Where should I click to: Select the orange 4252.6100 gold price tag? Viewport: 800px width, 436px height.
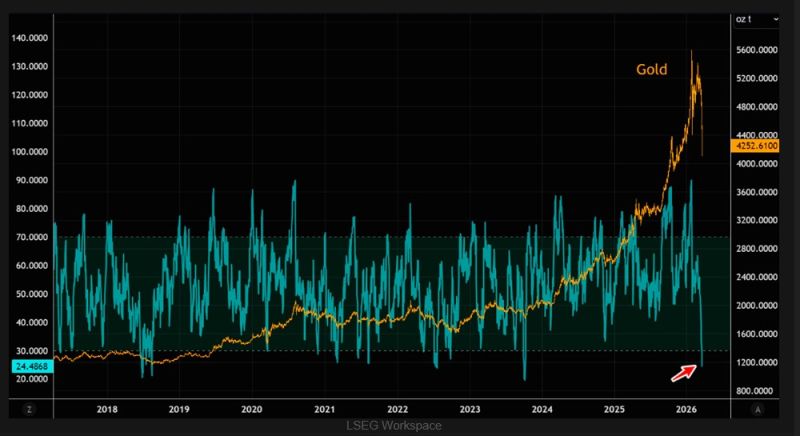755,146
